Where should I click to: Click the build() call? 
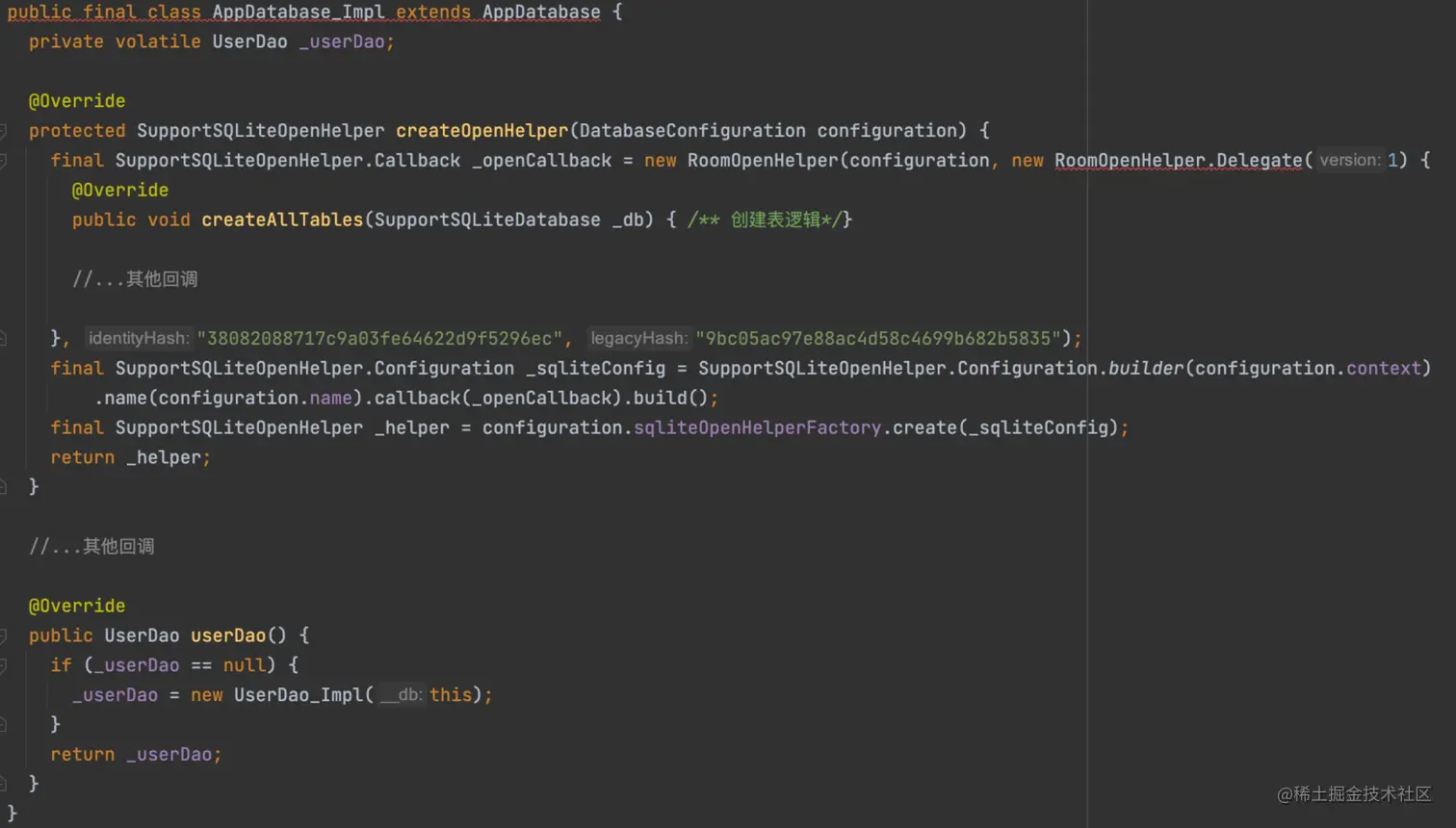click(x=670, y=399)
